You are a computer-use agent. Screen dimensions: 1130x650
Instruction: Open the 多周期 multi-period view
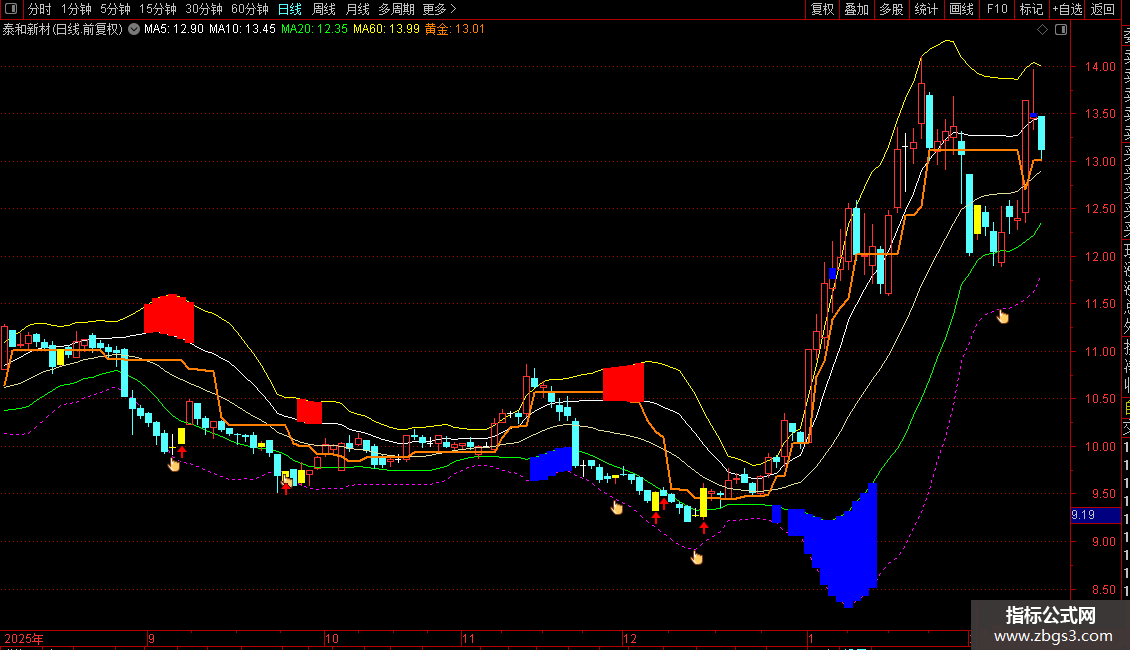(x=396, y=9)
